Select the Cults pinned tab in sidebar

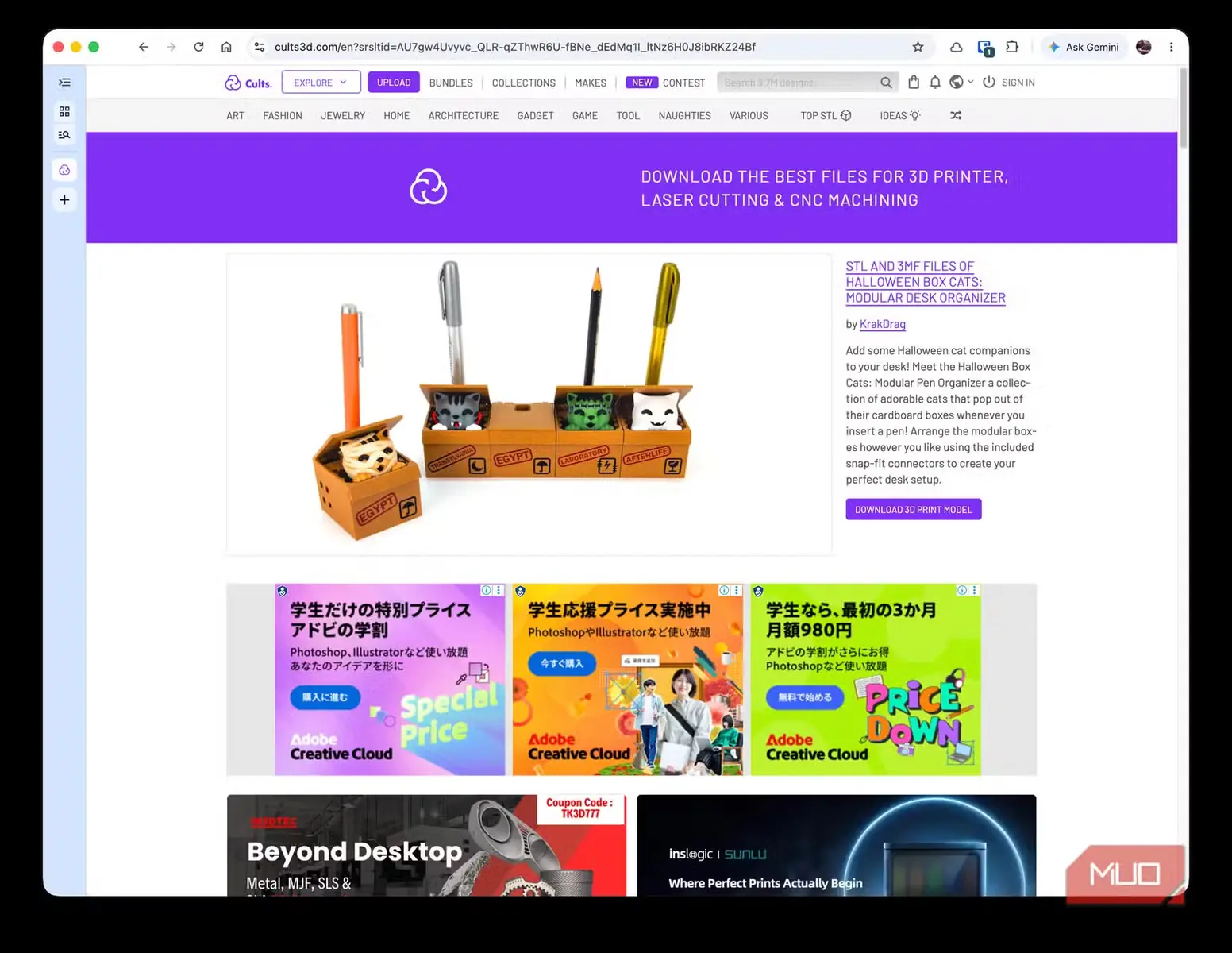64,170
